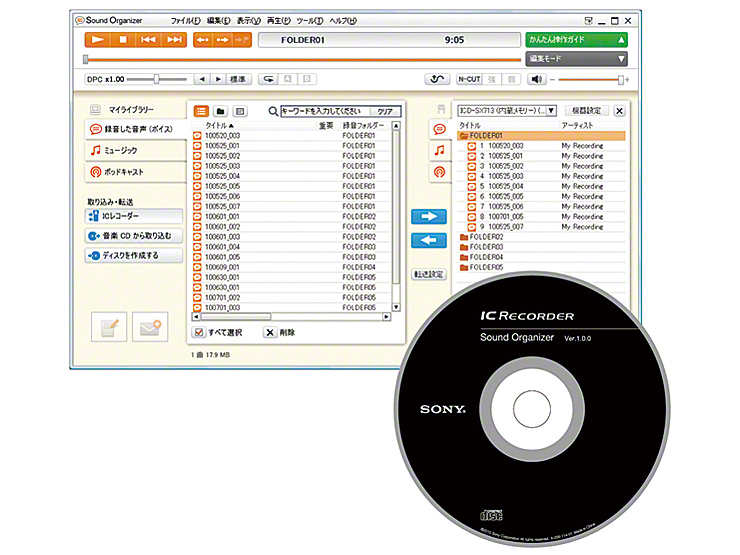Image resolution: width=740 pixels, height=555 pixels.
Task: Switch to list view icon in library
Action: tap(201, 111)
